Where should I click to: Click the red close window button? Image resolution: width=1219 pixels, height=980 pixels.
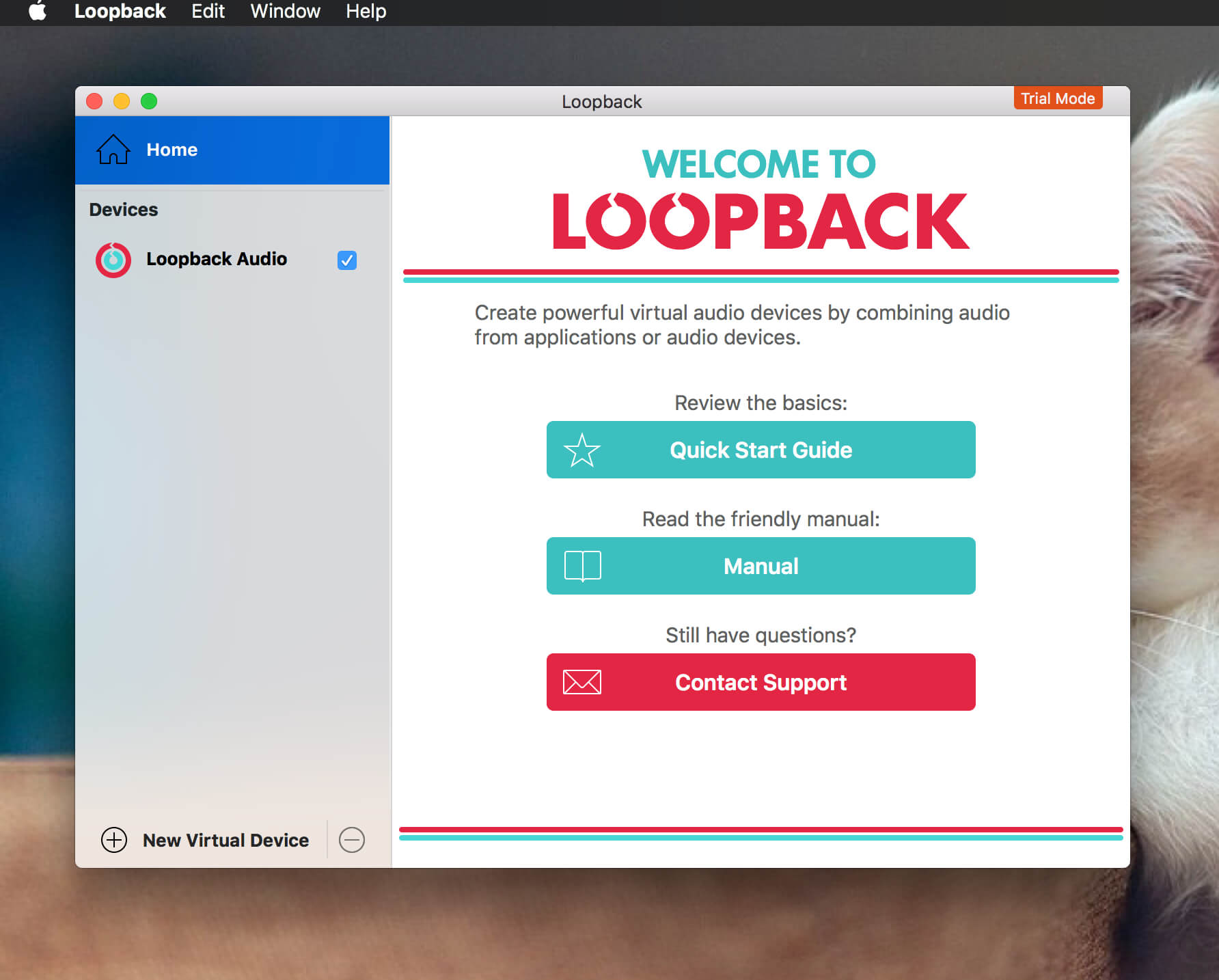pyautogui.click(x=94, y=101)
